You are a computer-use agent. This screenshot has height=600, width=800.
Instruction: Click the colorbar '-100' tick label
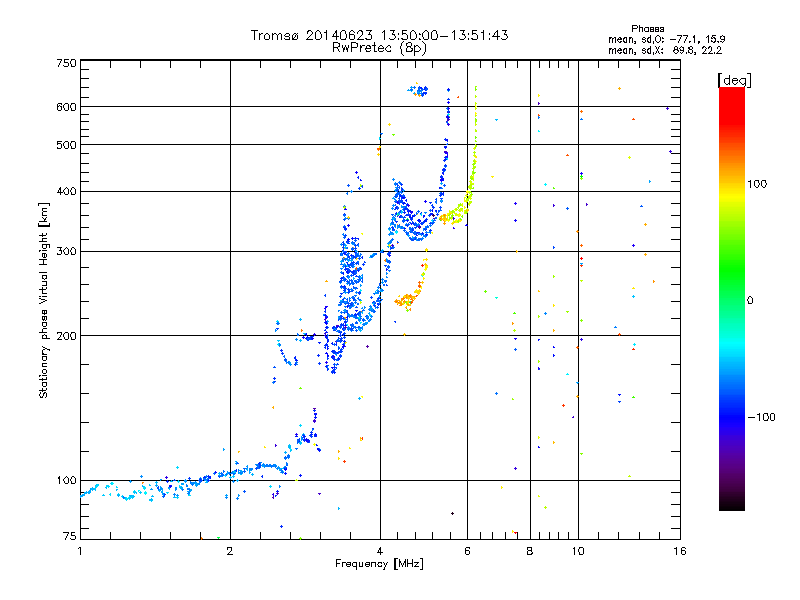762,417
